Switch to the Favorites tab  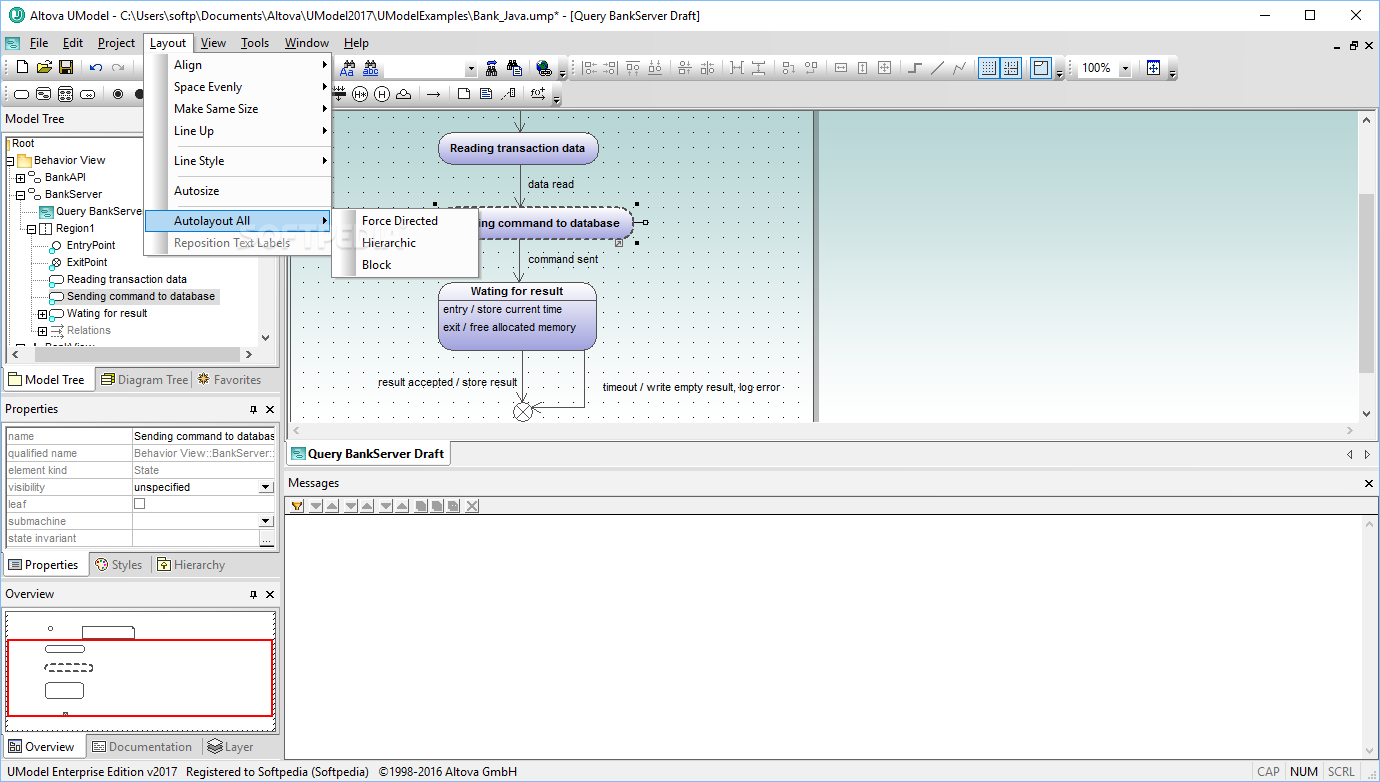229,380
